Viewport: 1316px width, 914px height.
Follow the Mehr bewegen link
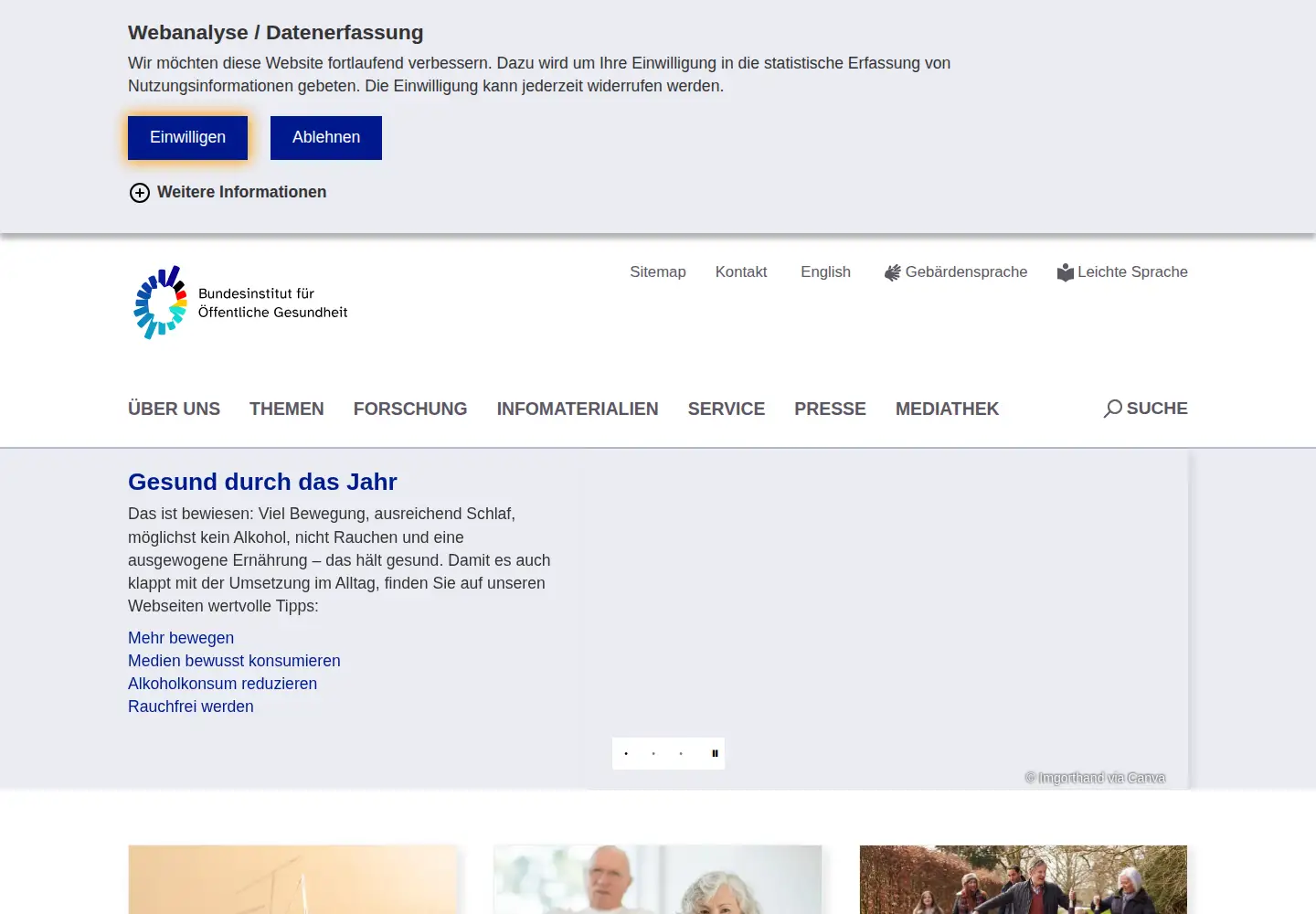pyautogui.click(x=181, y=638)
